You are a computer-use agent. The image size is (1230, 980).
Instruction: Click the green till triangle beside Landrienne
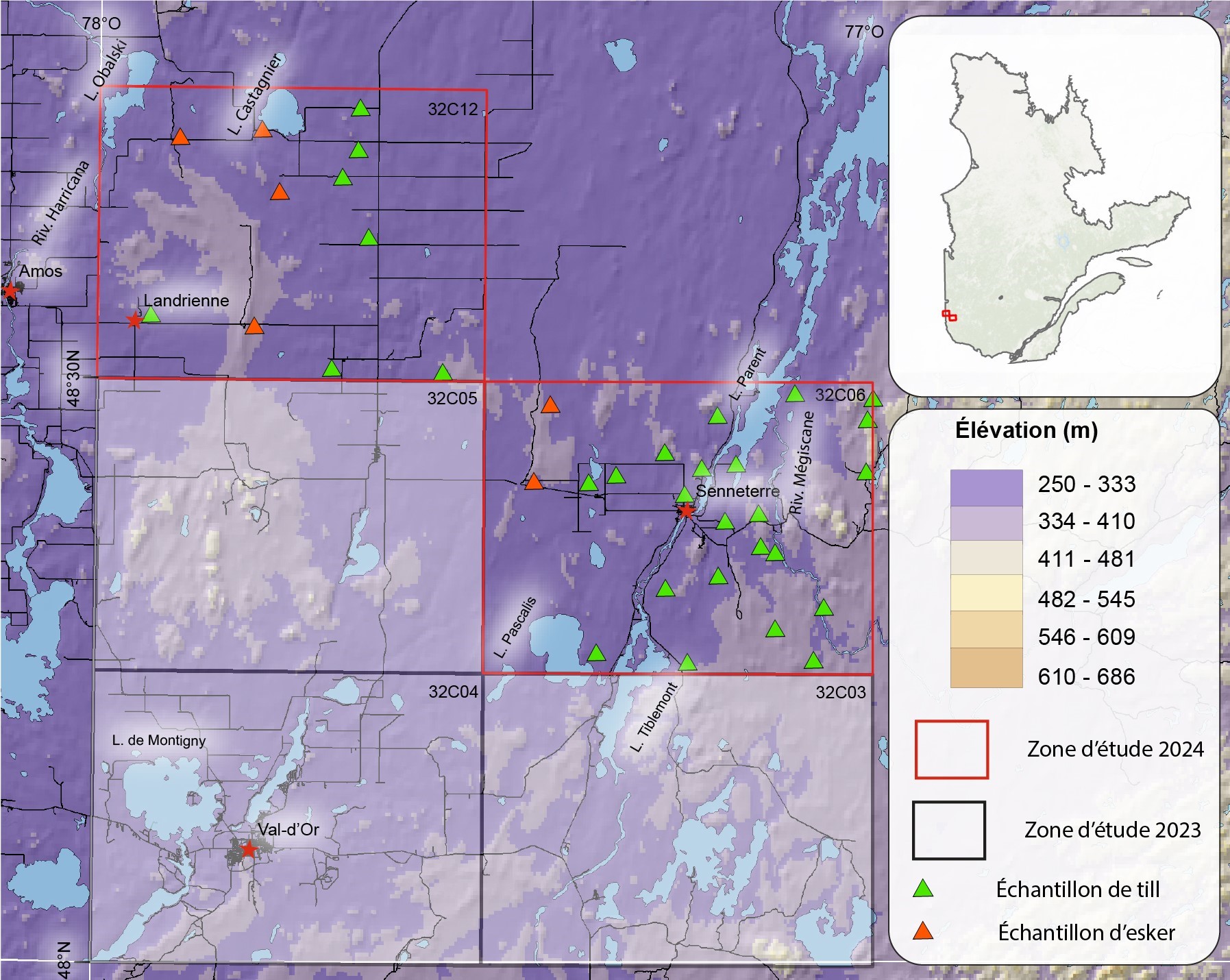click(151, 315)
